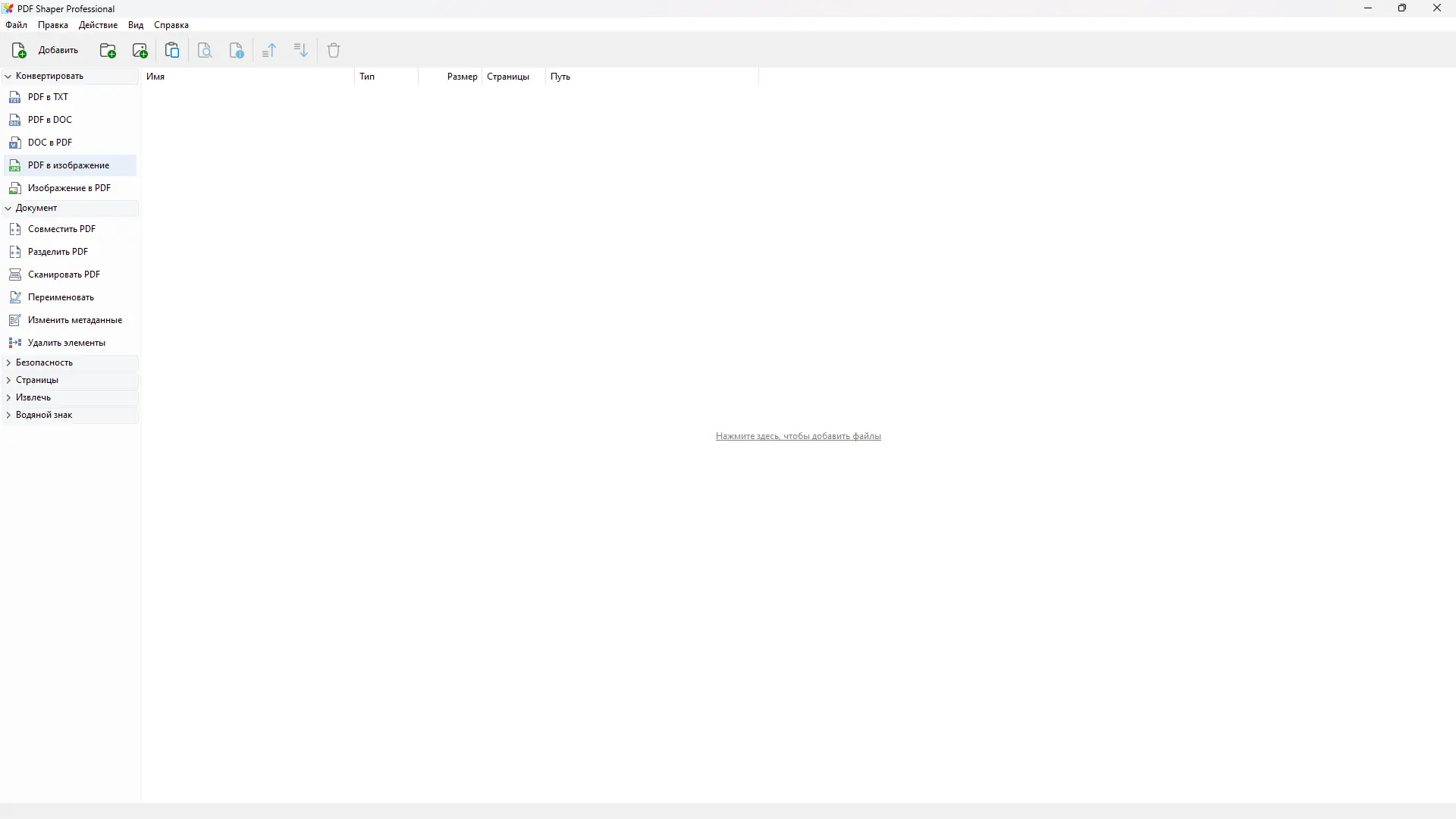Image resolution: width=1456 pixels, height=819 pixels.
Task: Click the paste from clipboard icon
Action: (x=172, y=51)
